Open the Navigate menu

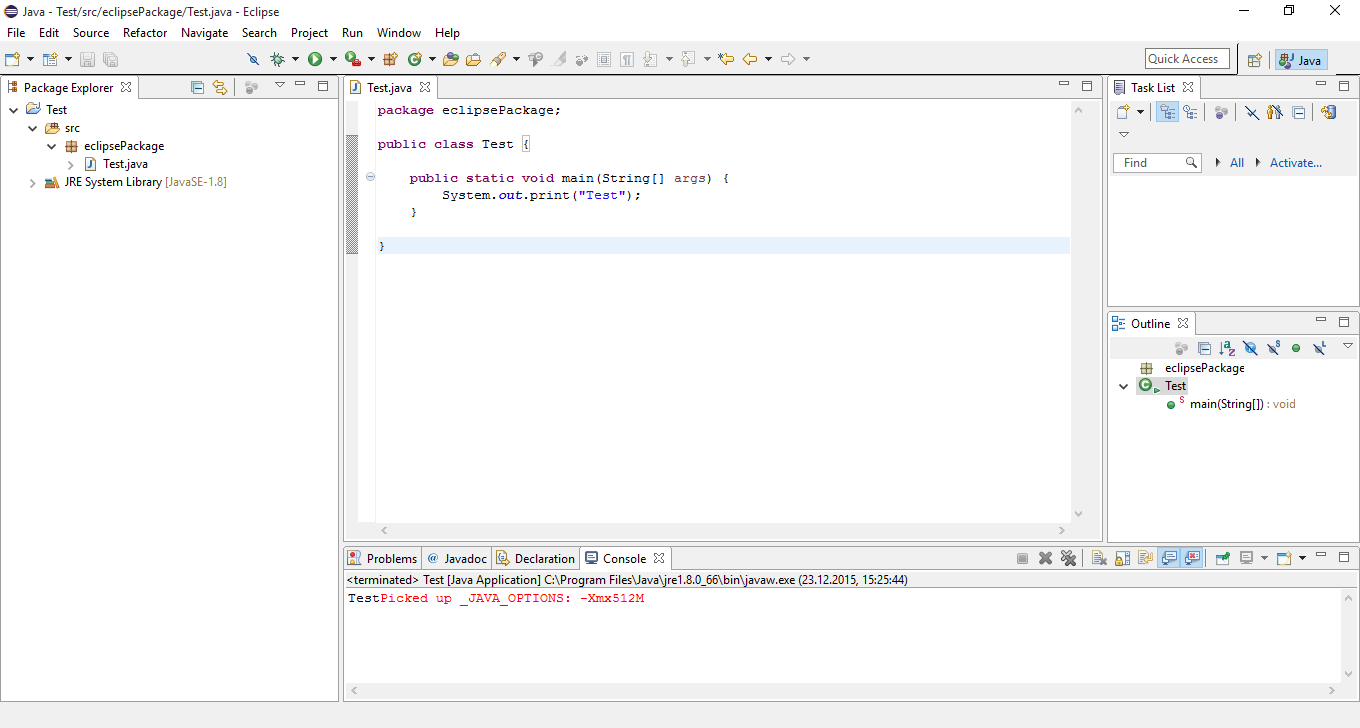tap(204, 33)
